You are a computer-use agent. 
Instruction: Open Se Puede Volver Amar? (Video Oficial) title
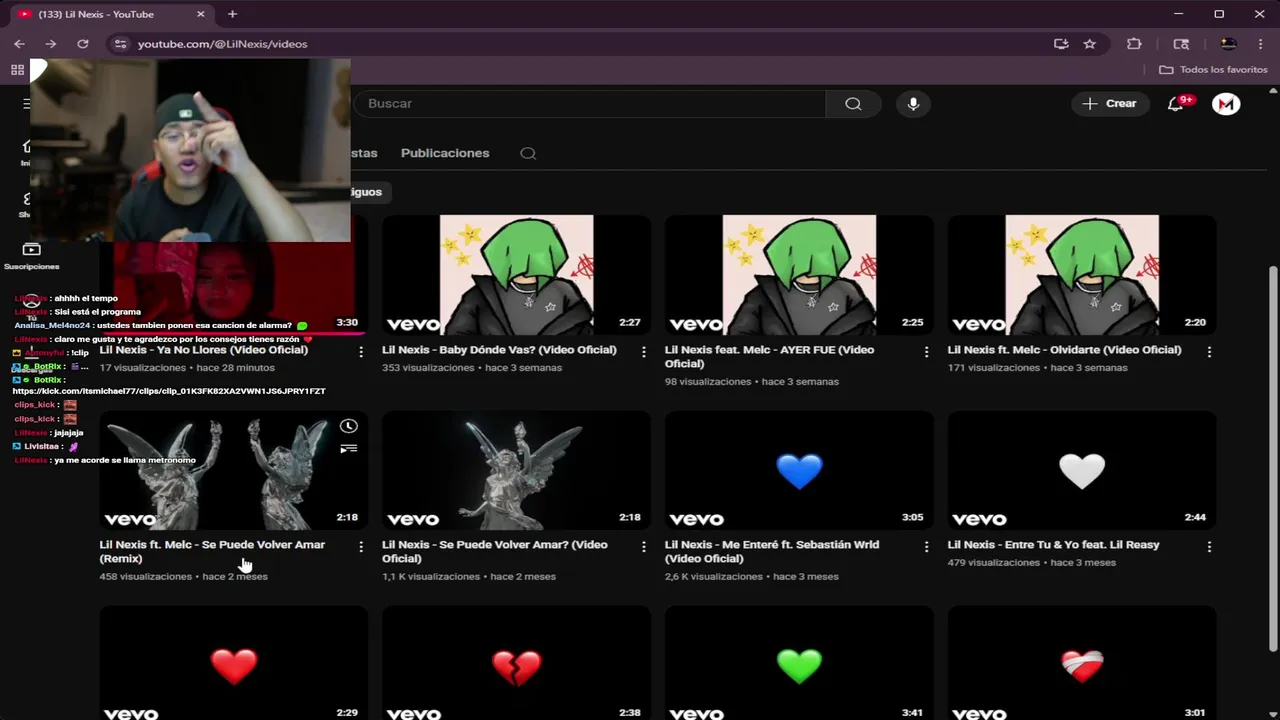click(x=495, y=552)
